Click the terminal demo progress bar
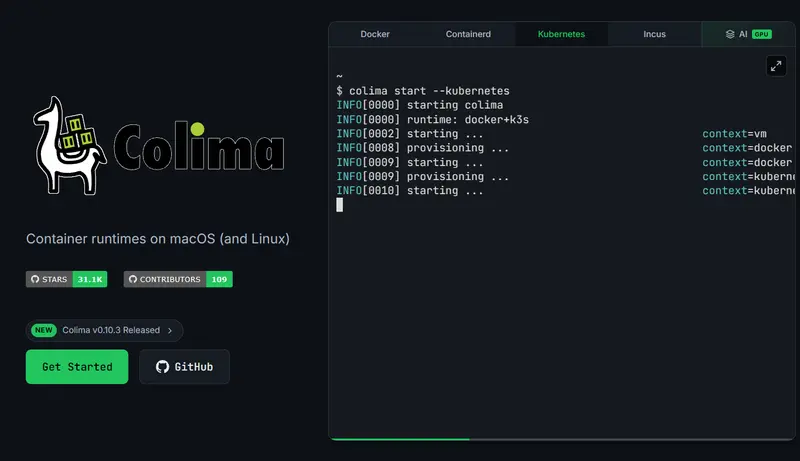The image size is (800, 461). tap(561, 439)
